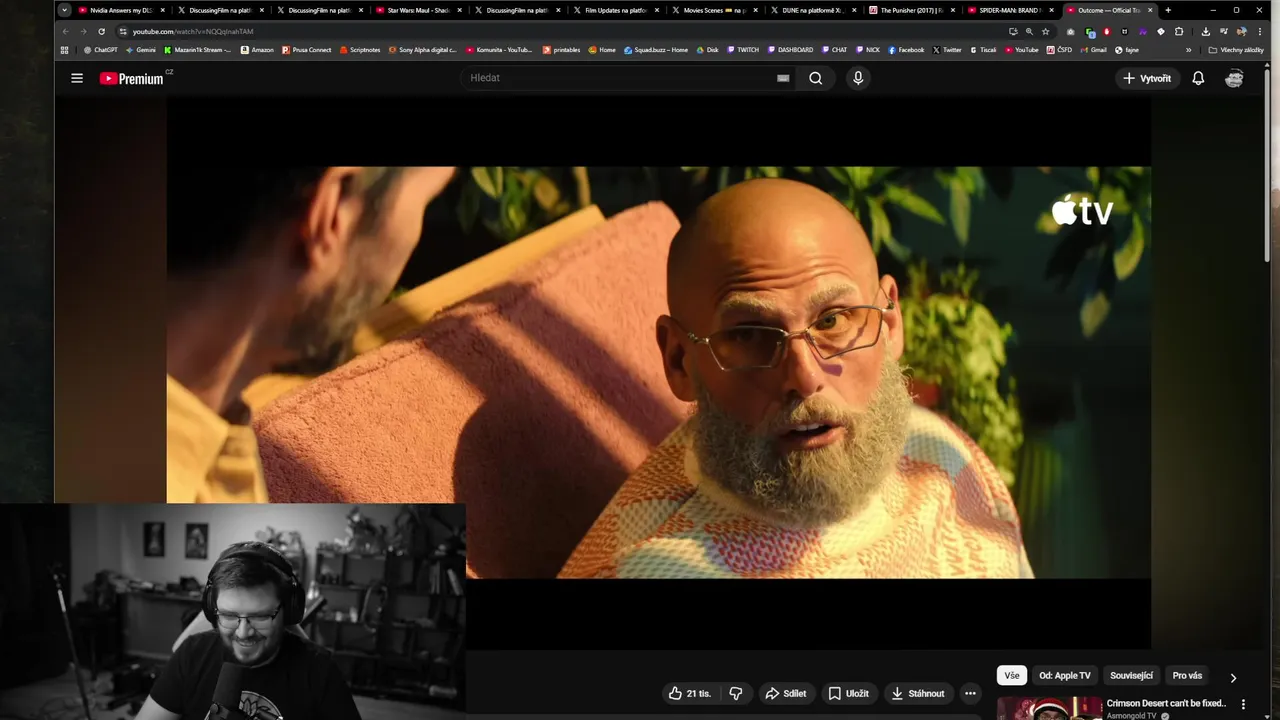The width and height of the screenshot is (1280, 720).
Task: Open the YouTube hamburger guide menu
Action: click(77, 78)
